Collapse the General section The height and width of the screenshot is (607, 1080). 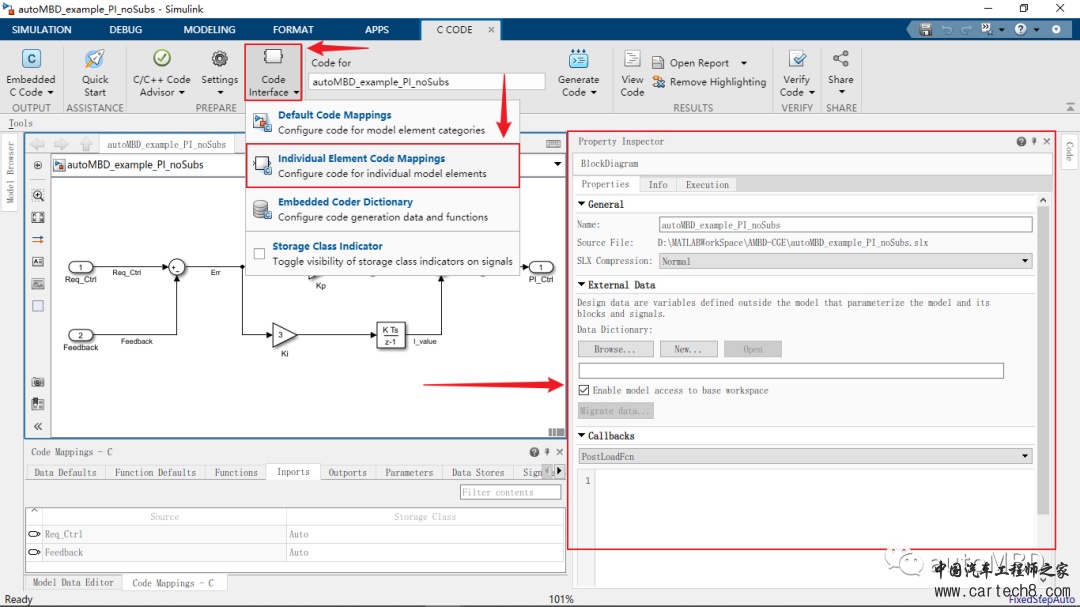click(581, 204)
